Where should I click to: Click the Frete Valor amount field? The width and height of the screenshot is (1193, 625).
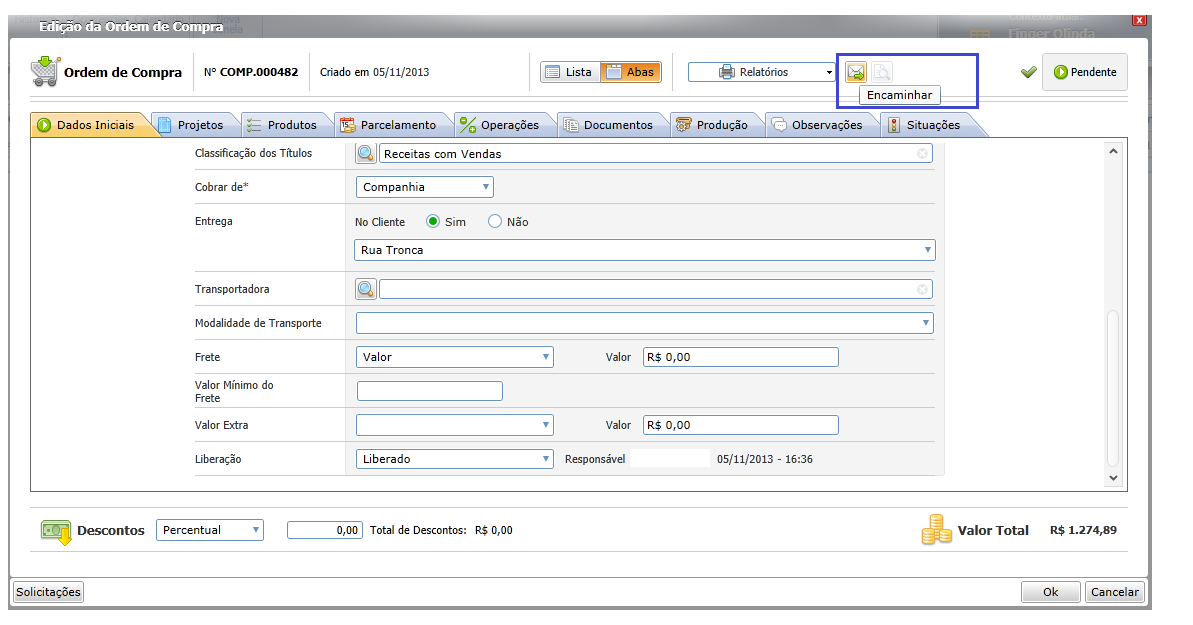click(x=741, y=357)
